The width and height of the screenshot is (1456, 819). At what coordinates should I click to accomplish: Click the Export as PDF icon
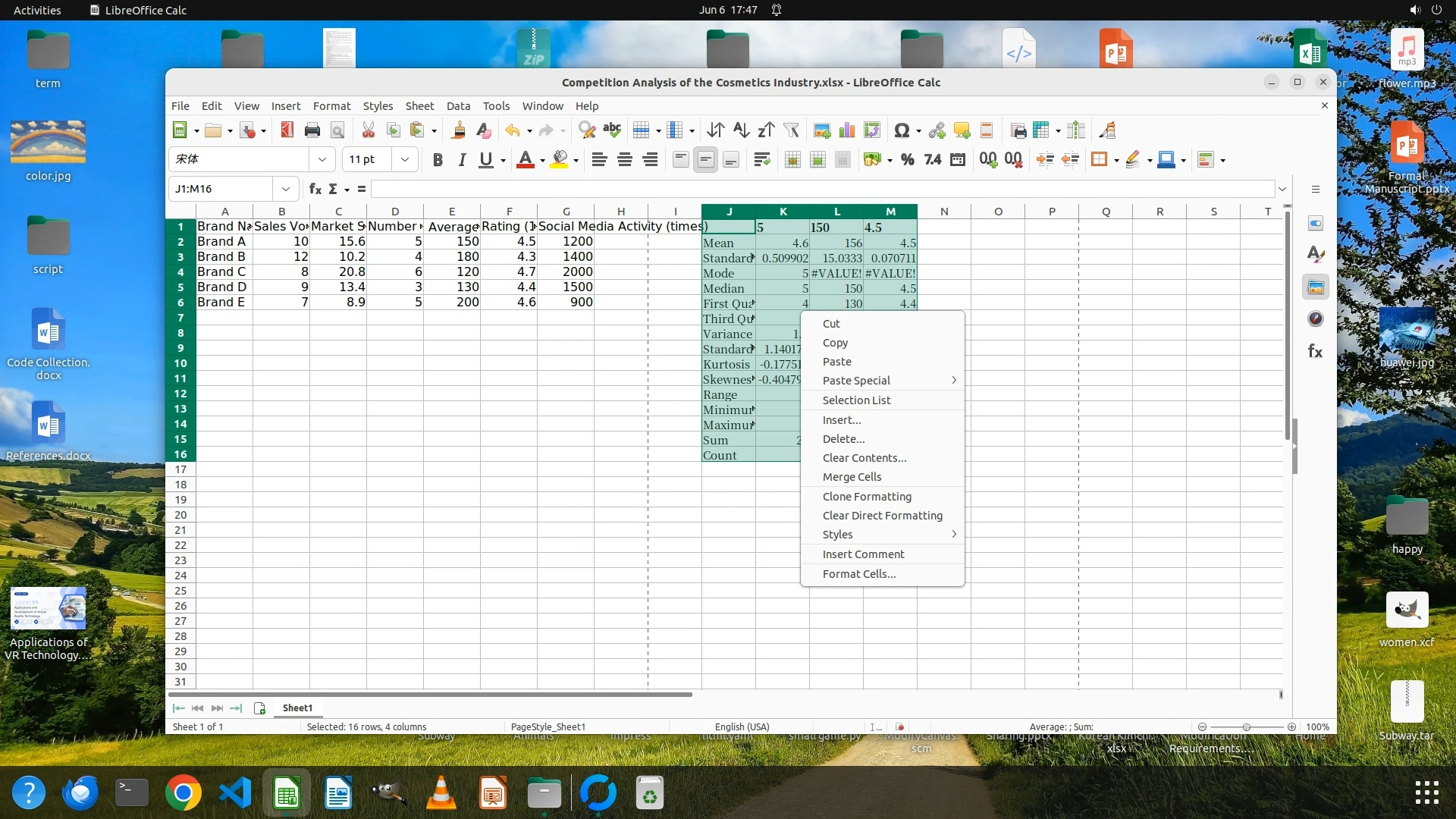(287, 130)
